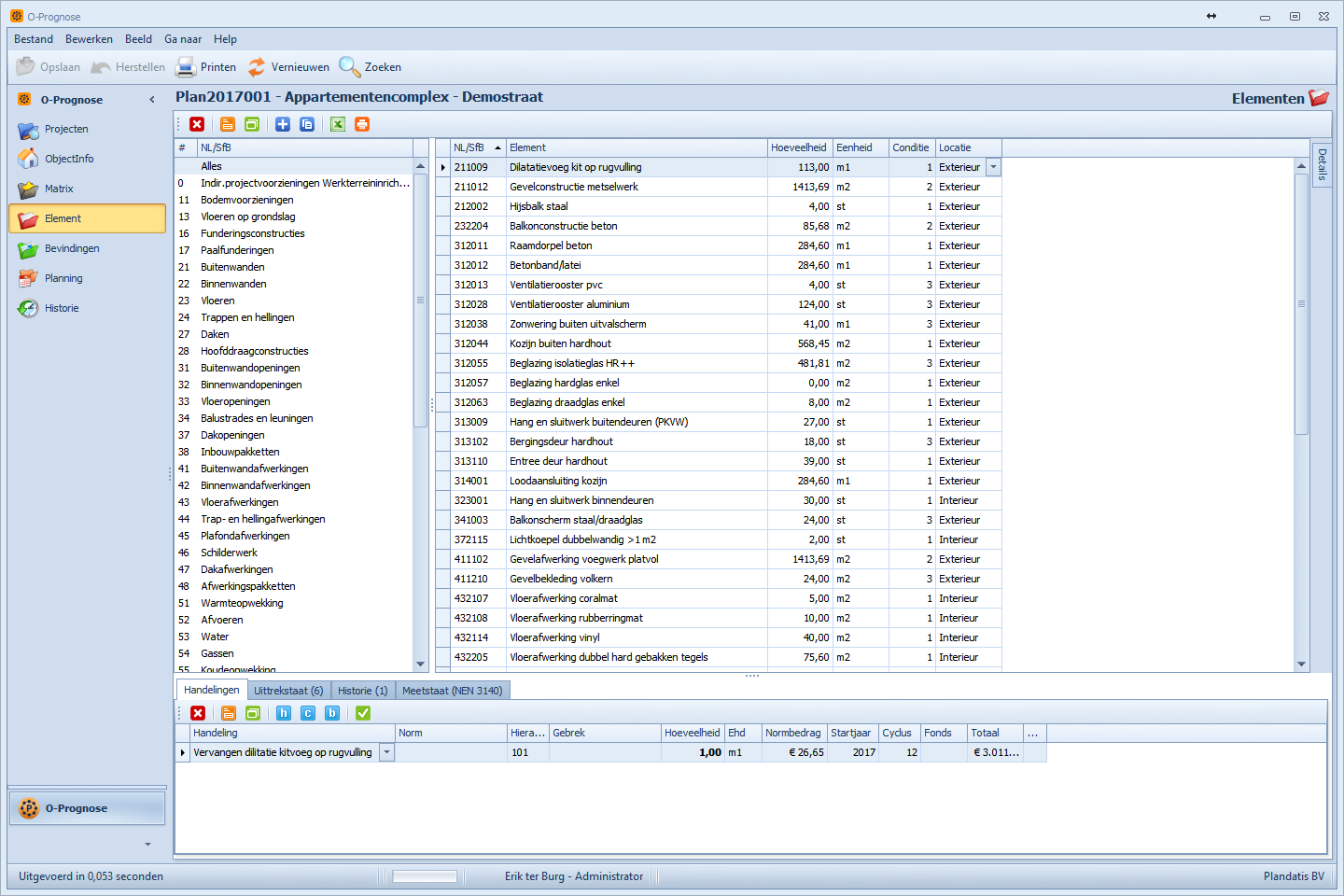Click the O-Prognose module button at bottom
The height and width of the screenshot is (896, 1344).
pyautogui.click(x=87, y=808)
